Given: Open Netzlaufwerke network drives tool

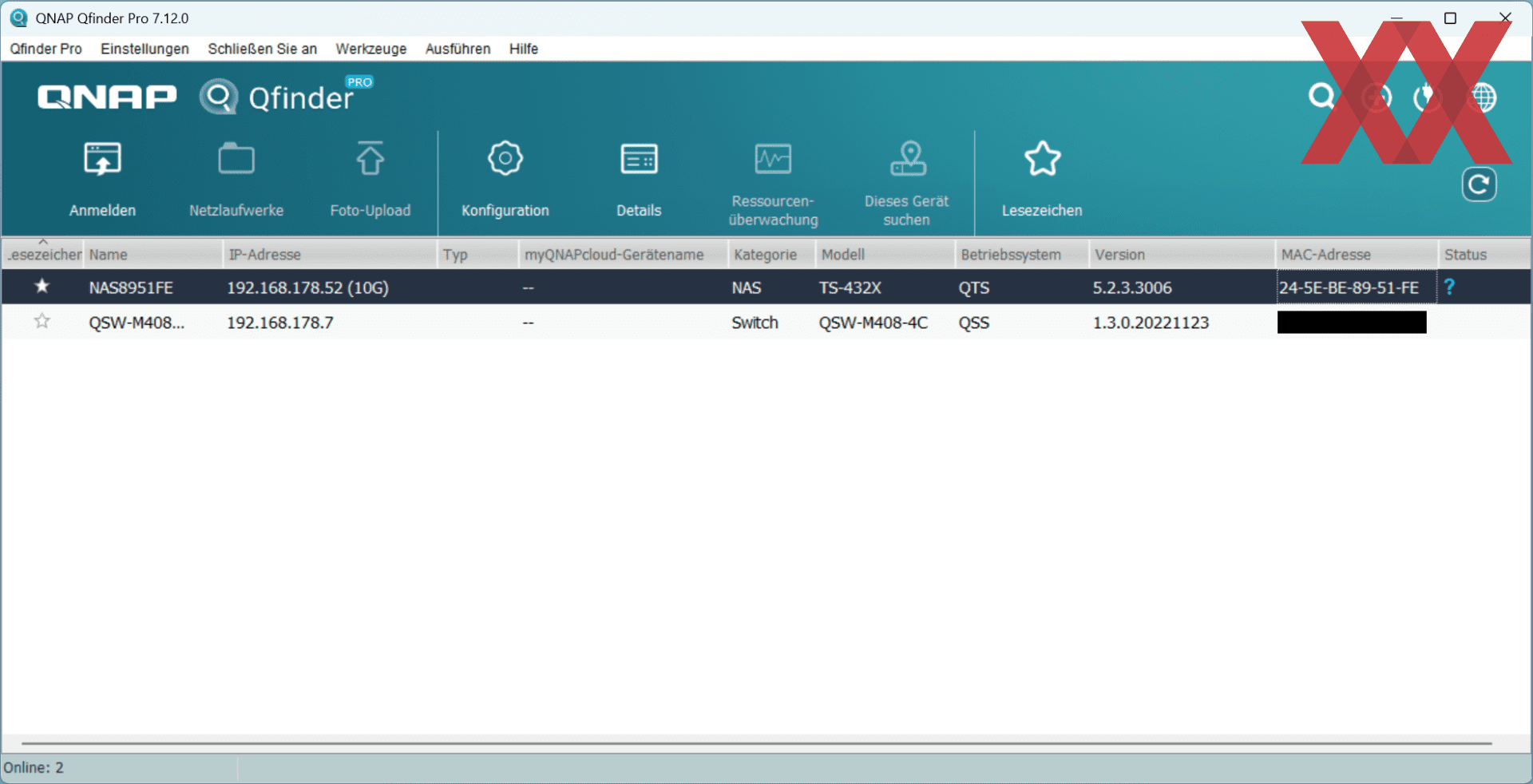Looking at the screenshot, I should [x=236, y=158].
